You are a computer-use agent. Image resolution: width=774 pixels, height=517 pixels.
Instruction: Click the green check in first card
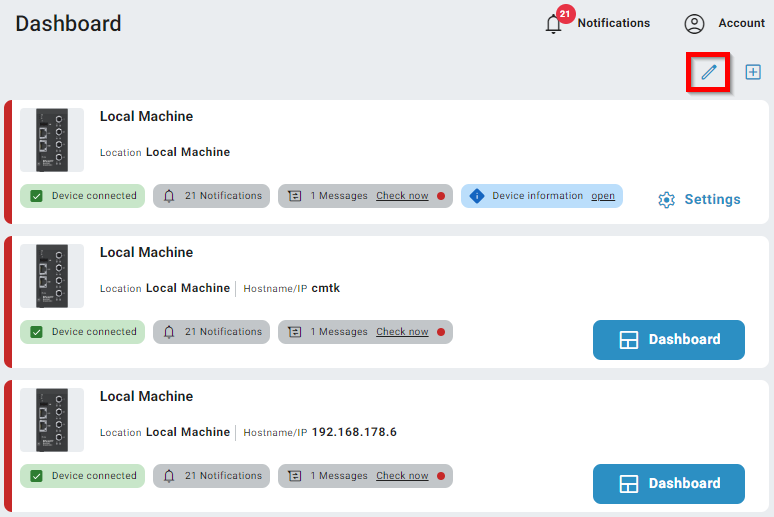(x=37, y=196)
